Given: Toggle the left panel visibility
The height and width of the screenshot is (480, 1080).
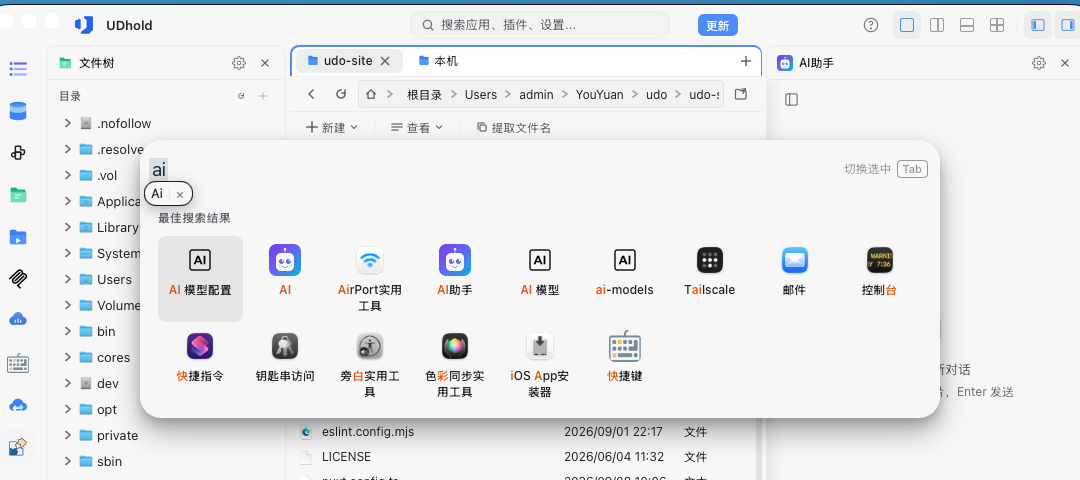Looking at the screenshot, I should (x=1038, y=25).
